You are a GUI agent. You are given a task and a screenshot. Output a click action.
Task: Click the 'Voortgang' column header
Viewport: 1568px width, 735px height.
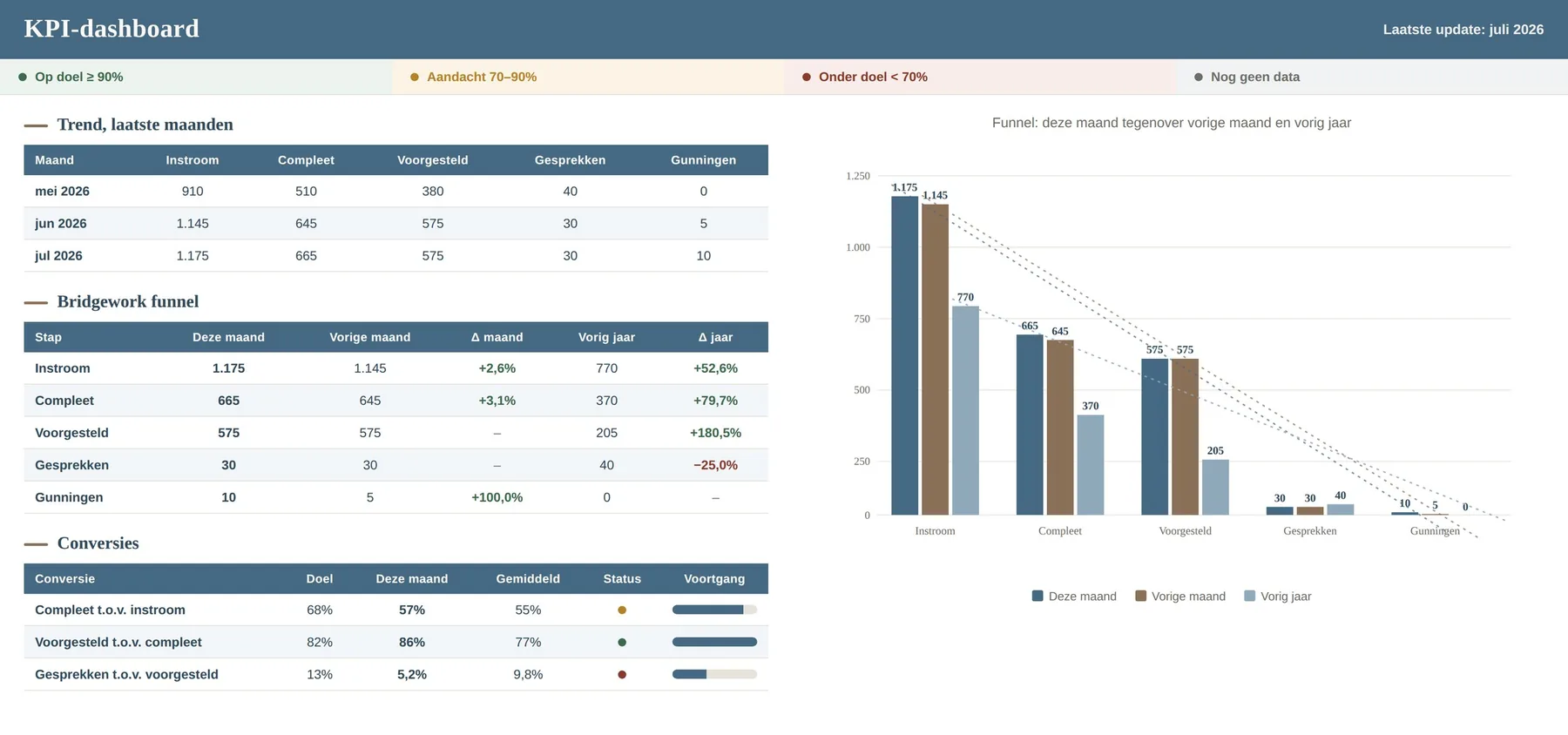714,579
